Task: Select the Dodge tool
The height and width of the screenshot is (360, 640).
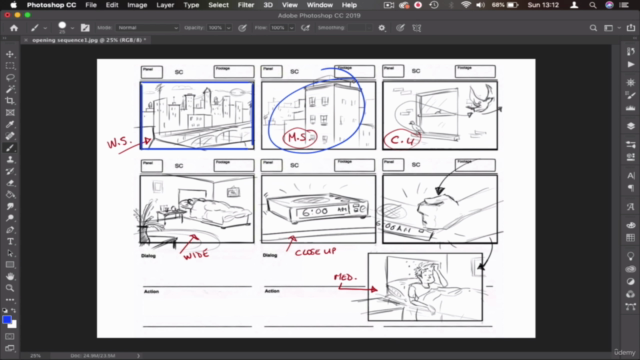Action: [10, 218]
